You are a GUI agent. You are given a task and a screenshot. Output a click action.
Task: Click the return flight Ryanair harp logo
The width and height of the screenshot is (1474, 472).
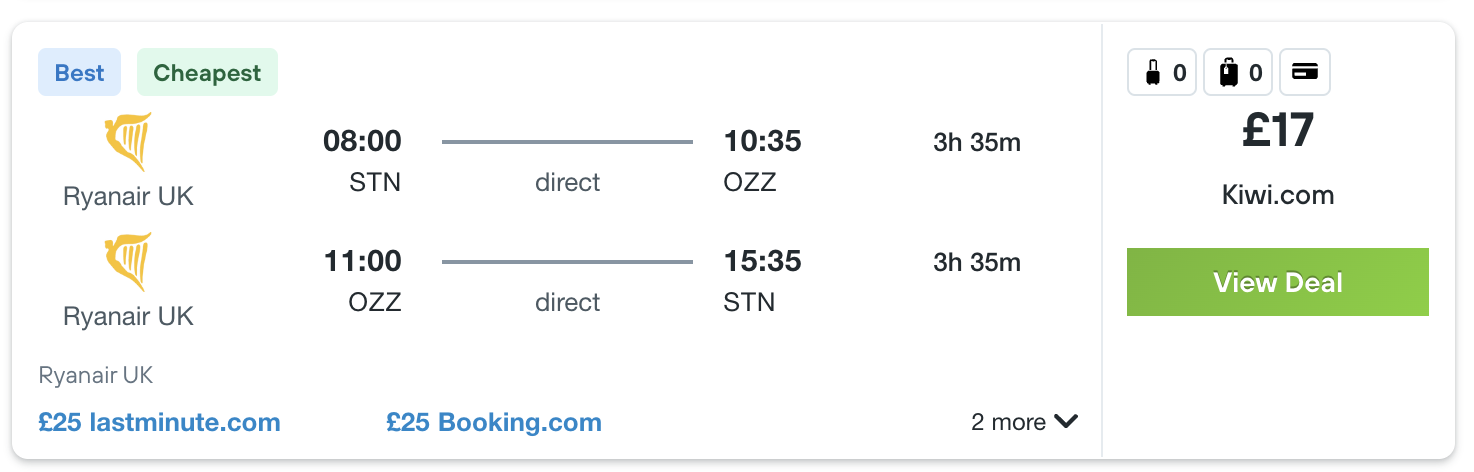pos(128,262)
